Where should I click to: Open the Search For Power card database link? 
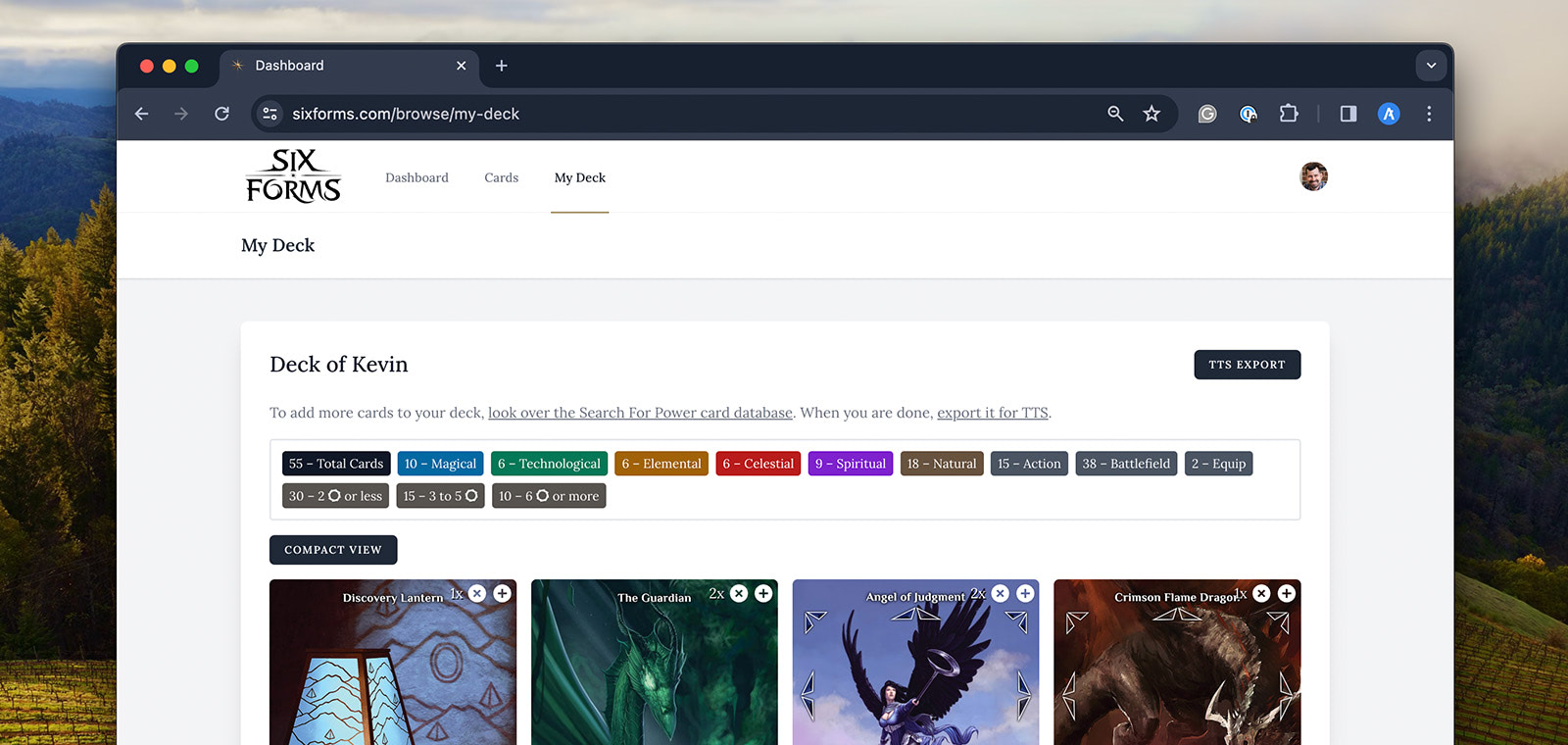[x=640, y=413]
